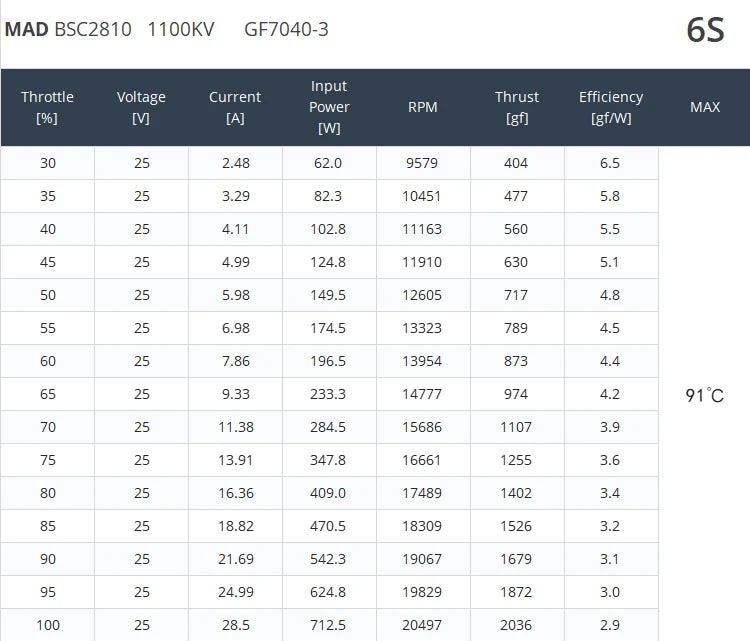Click the 91°C max temperature cell
The height and width of the screenshot is (641, 750).
(704, 395)
